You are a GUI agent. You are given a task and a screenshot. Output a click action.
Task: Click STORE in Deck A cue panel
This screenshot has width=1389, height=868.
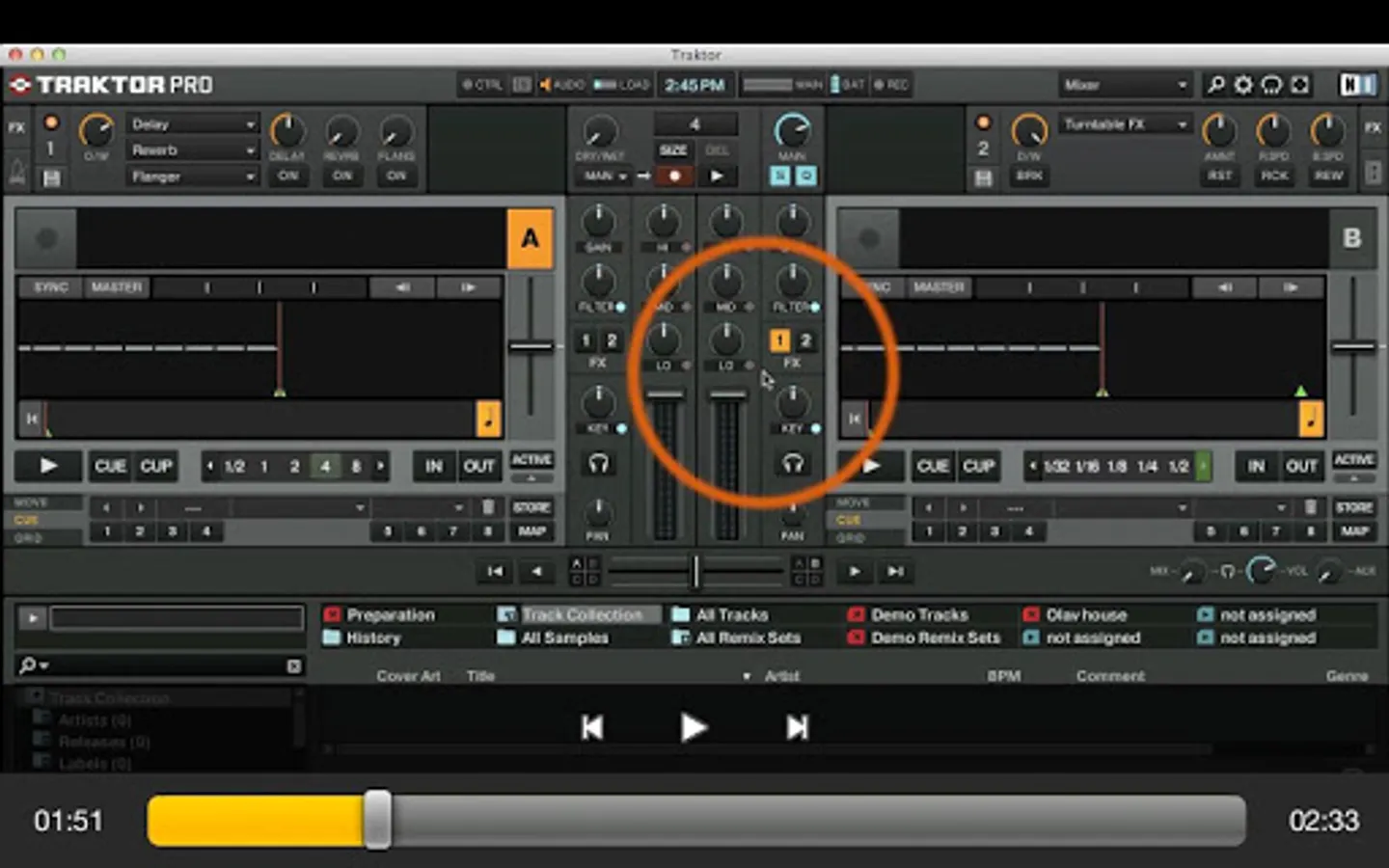[x=531, y=506]
